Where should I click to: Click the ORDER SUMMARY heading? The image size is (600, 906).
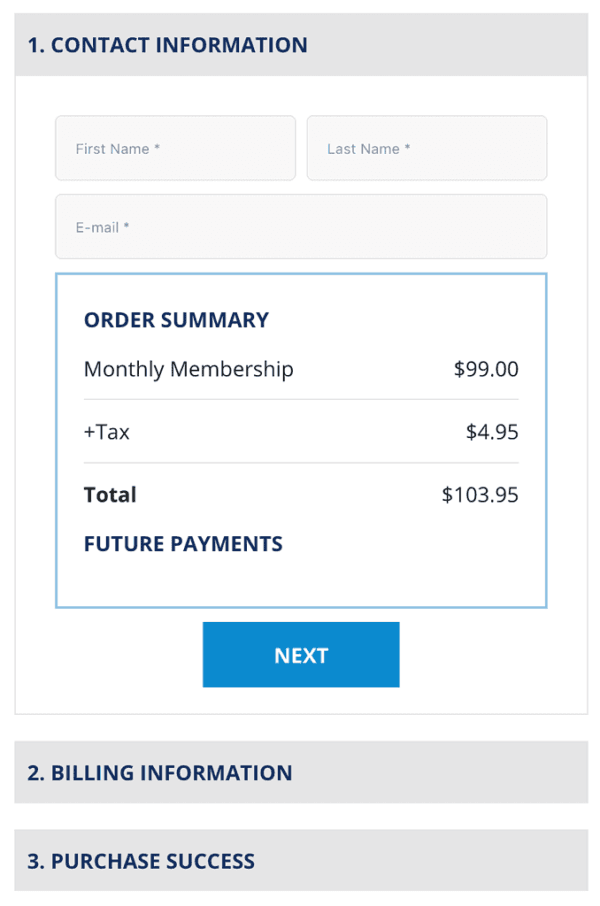(175, 320)
